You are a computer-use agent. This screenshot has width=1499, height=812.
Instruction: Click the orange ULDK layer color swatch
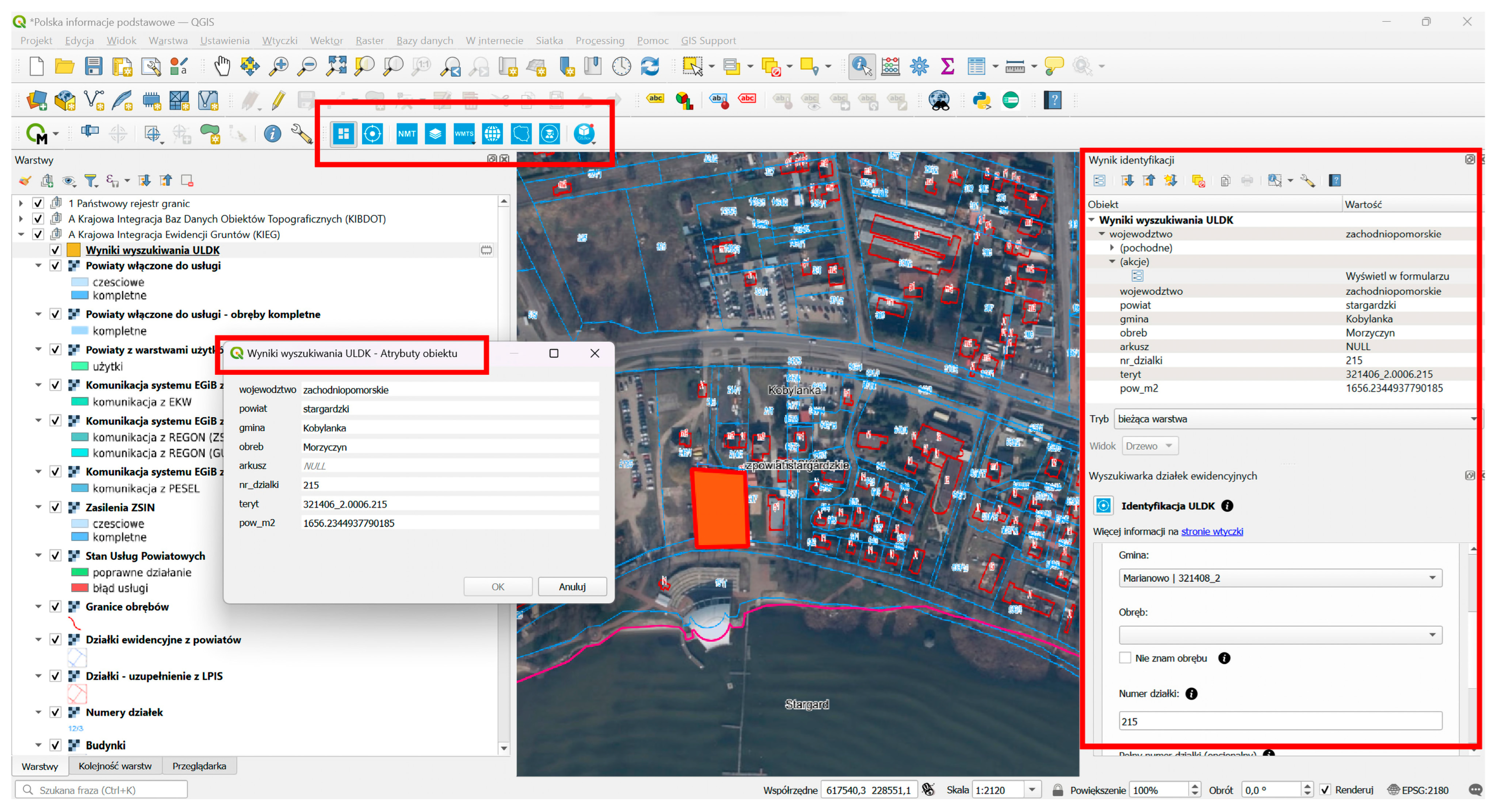pos(74,250)
